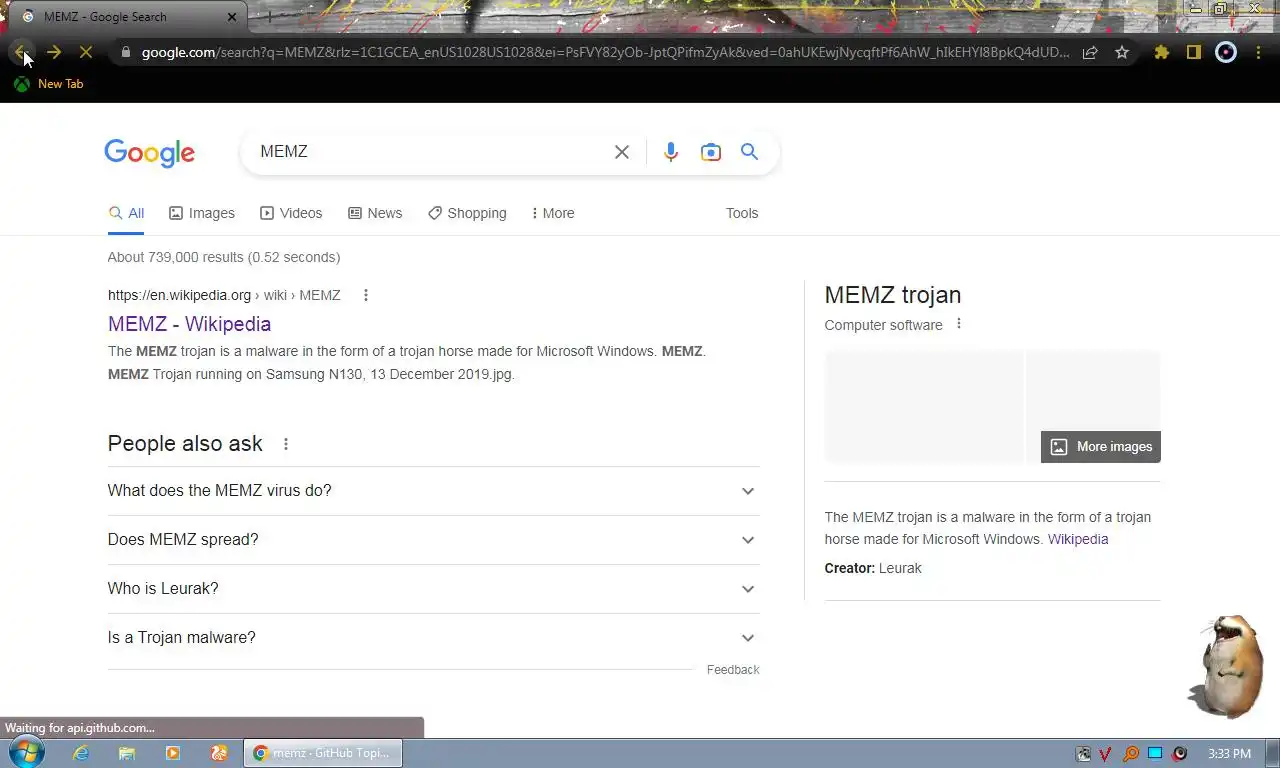Screen dimensions: 1280x768
Task: Open a new tab with plus button
Action: (269, 17)
